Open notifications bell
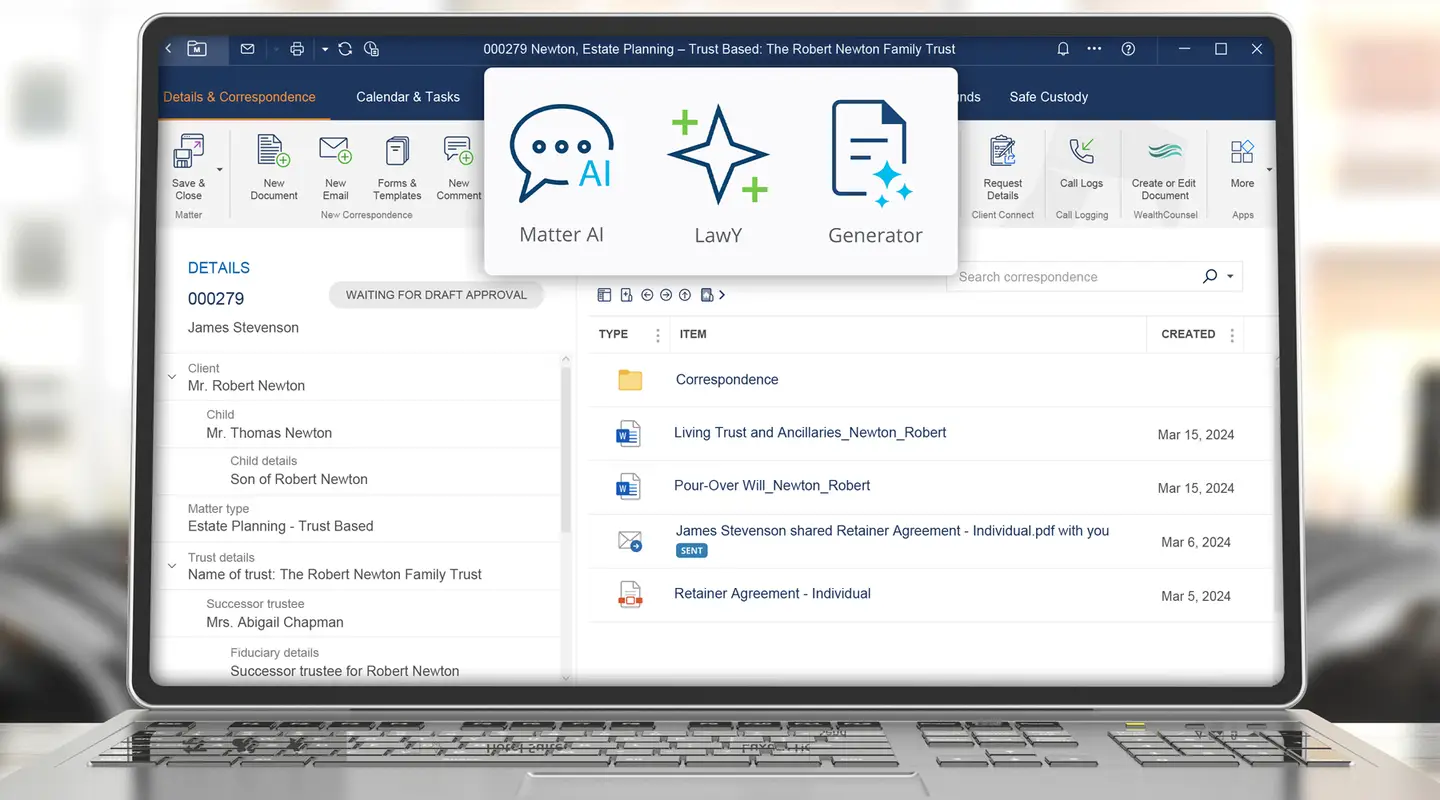Viewport: 1440px width, 800px height. 1063,48
